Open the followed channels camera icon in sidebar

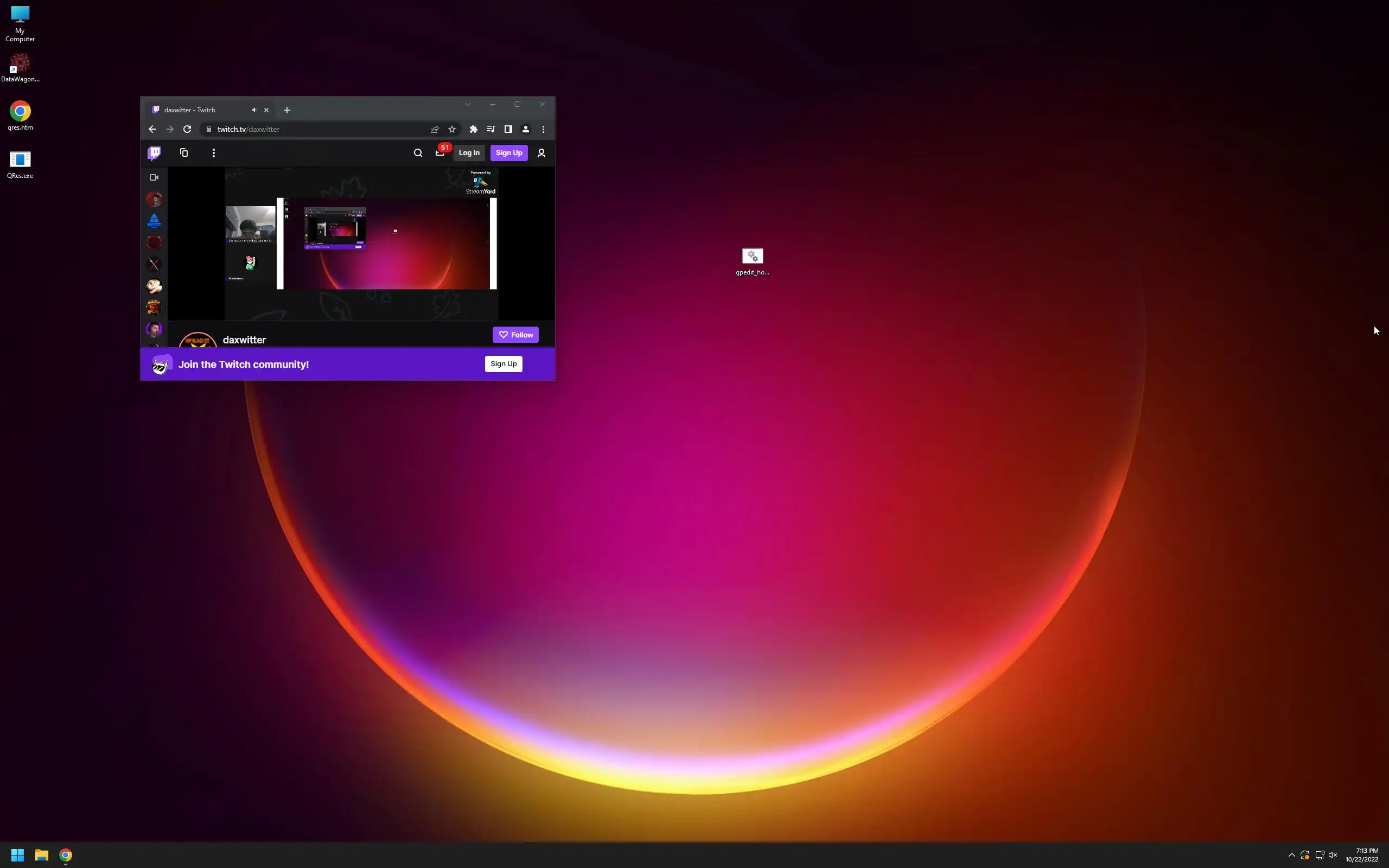coord(154,177)
